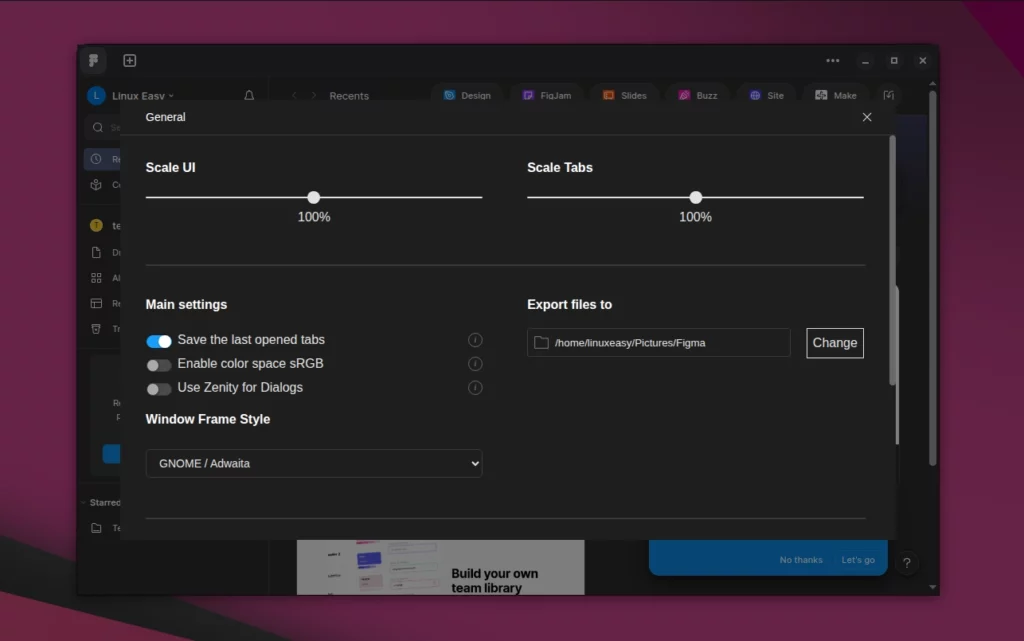
Task: Click Change to pick an export folder
Action: click(x=834, y=343)
